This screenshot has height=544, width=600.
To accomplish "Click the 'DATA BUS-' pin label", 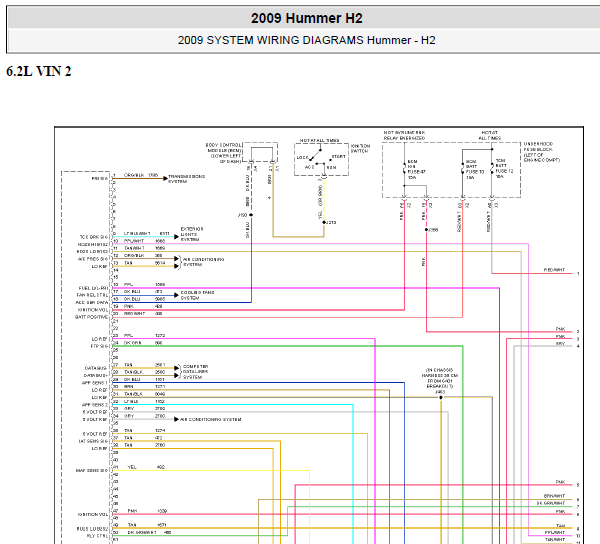I will (96, 368).
